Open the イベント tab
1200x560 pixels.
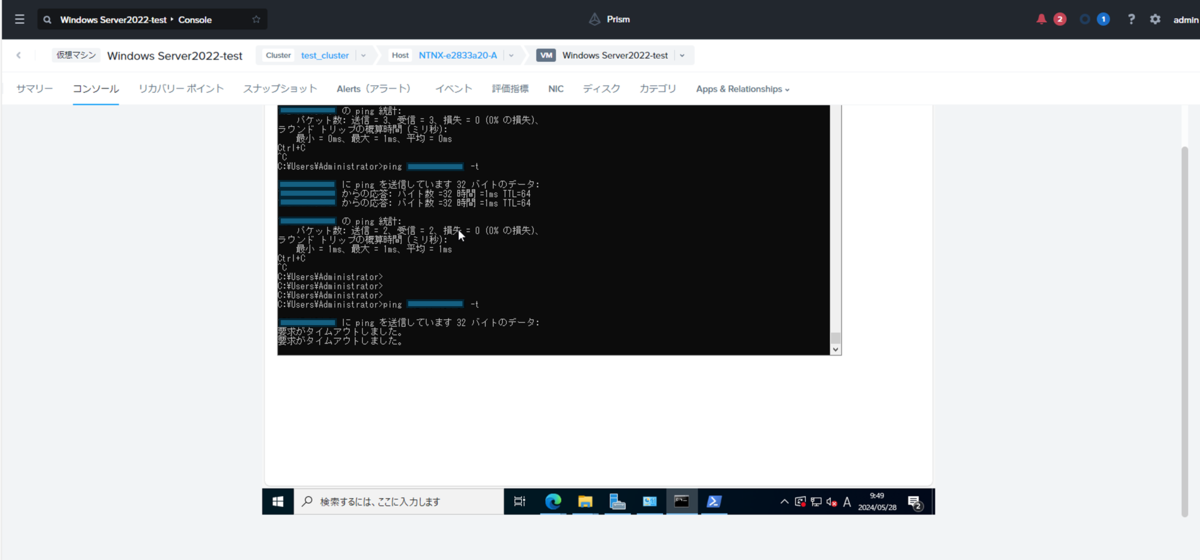coord(454,89)
